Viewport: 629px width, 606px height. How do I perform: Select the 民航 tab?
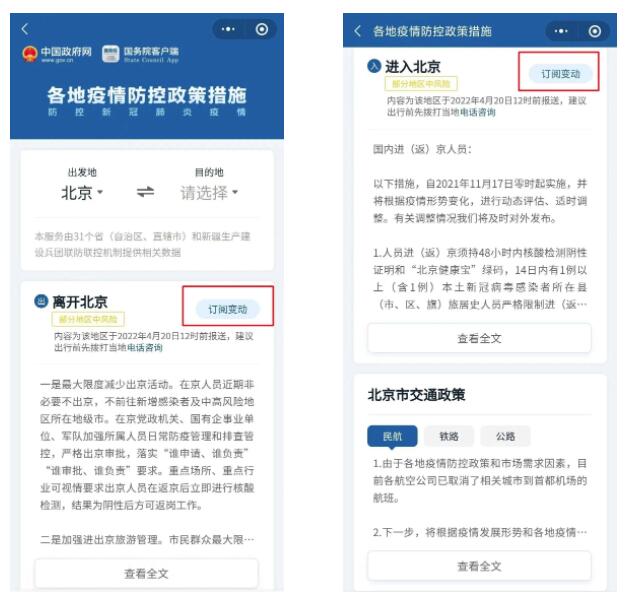point(392,436)
